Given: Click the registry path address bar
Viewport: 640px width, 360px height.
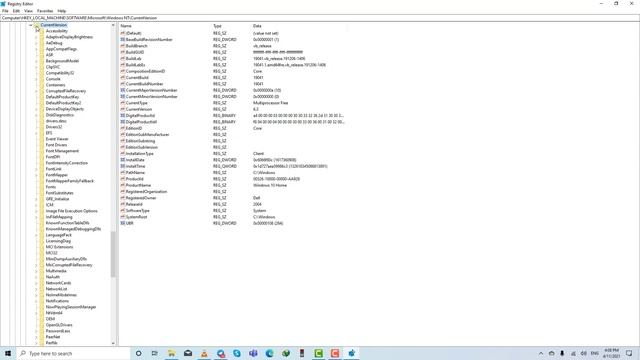Looking at the screenshot, I should click(320, 18).
